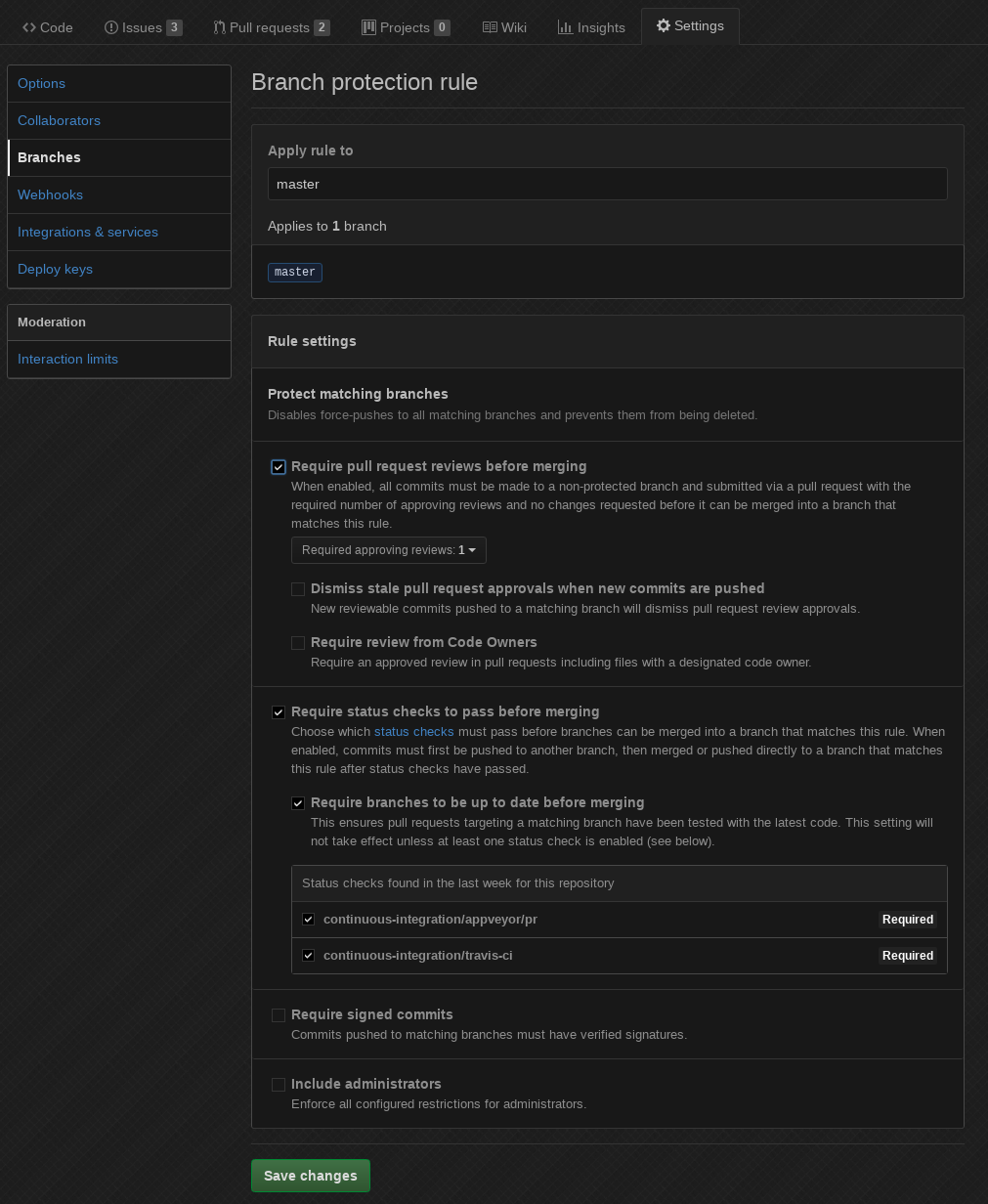Switch to the Webhooks section
988x1204 pixels.
click(50, 194)
